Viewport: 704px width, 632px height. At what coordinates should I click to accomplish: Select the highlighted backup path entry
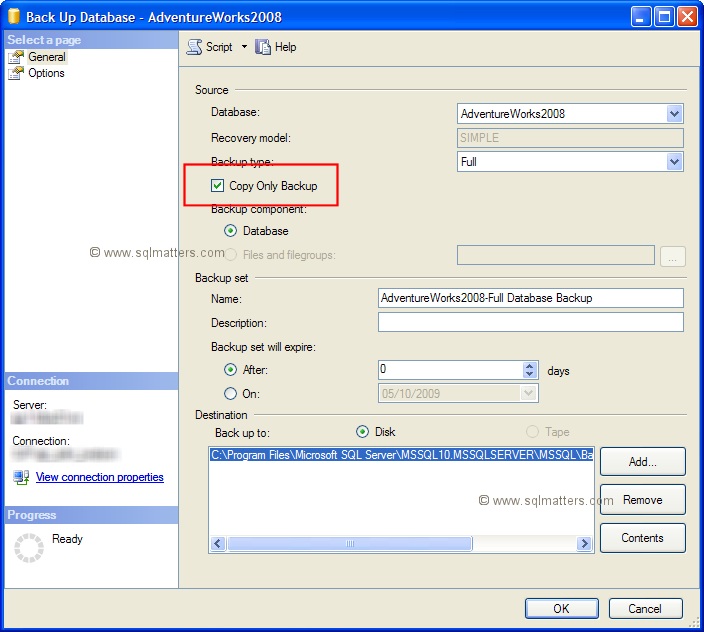click(x=401, y=455)
